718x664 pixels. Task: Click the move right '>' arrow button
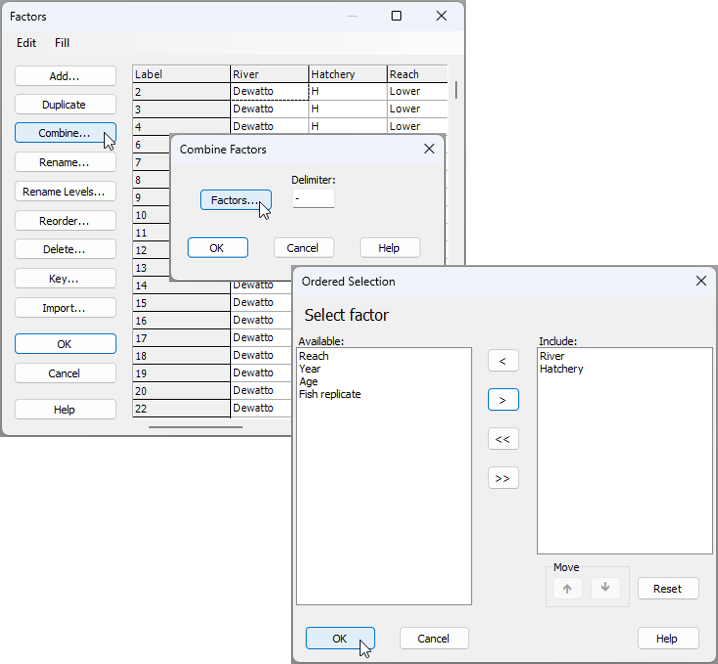(x=503, y=400)
